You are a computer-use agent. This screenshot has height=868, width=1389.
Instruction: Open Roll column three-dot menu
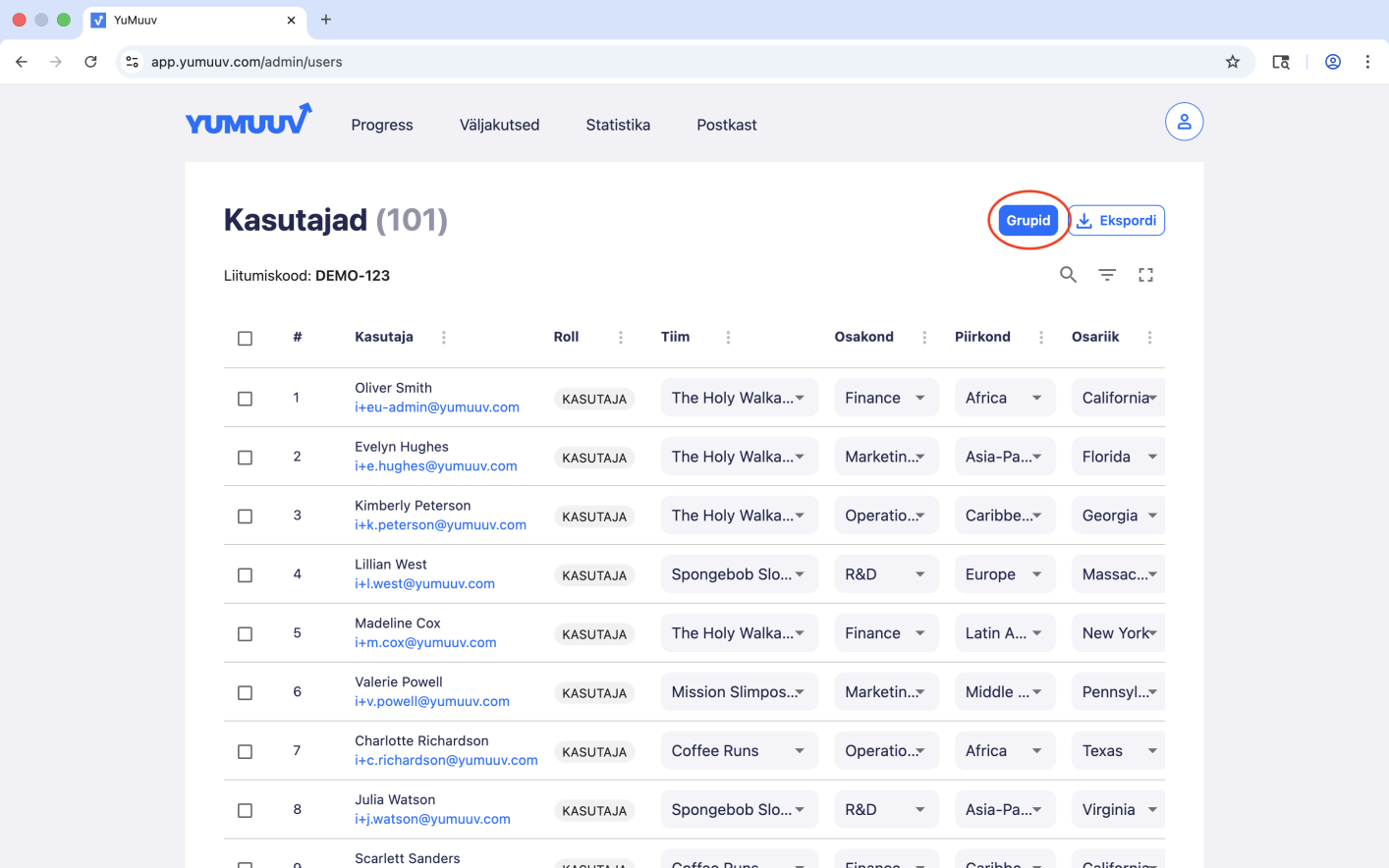point(621,338)
